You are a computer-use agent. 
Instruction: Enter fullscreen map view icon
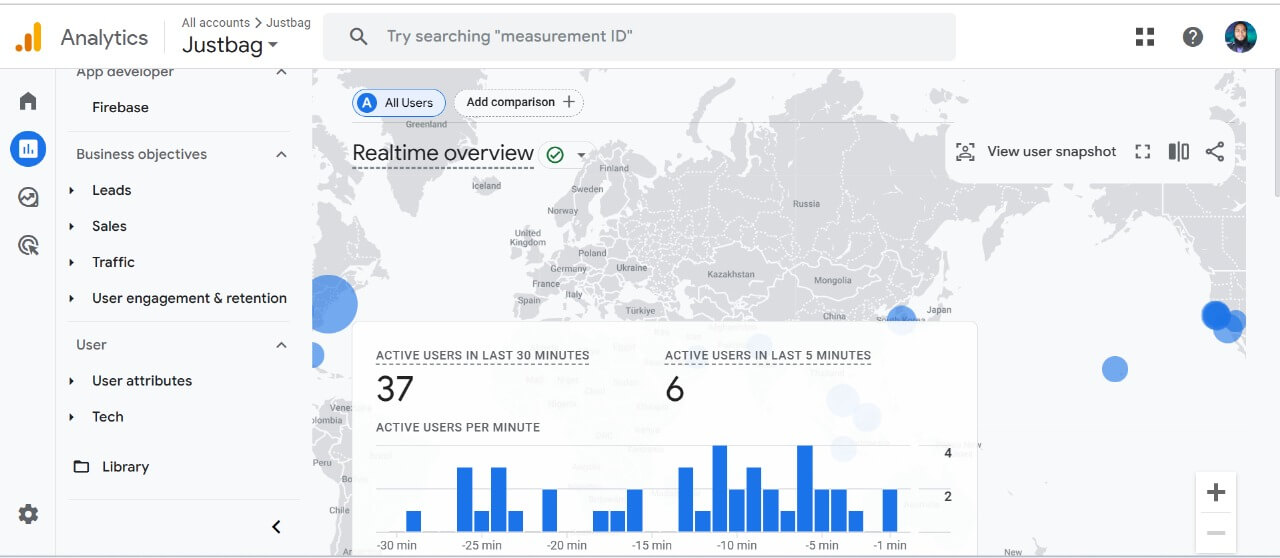pyautogui.click(x=1143, y=152)
